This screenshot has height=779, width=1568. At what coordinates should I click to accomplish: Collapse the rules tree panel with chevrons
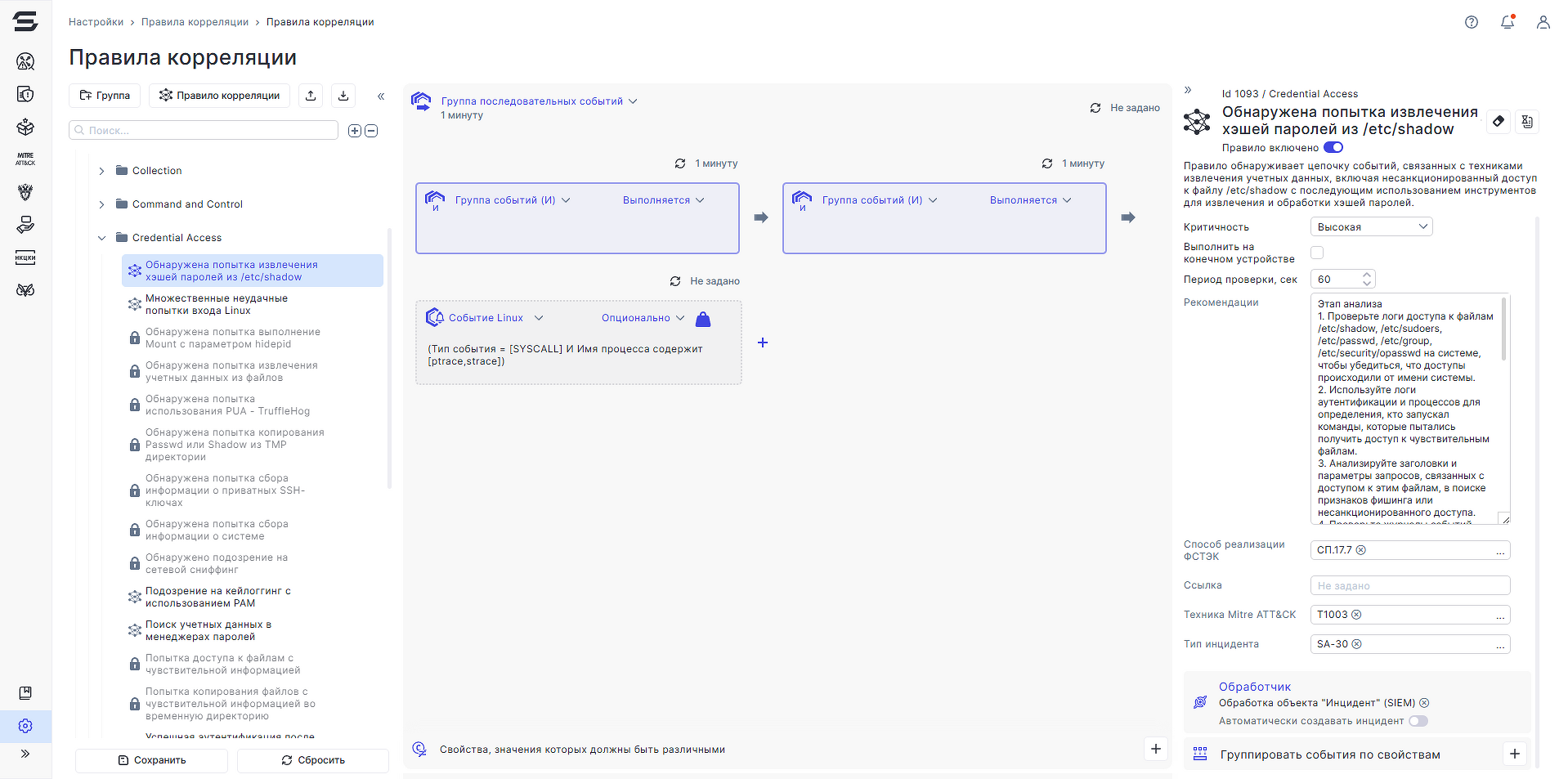click(x=381, y=96)
